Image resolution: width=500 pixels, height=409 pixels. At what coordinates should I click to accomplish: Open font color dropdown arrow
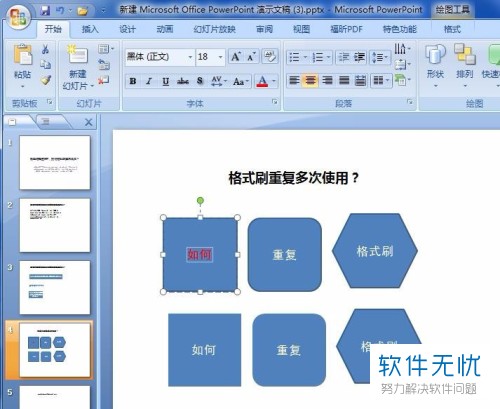274,81
